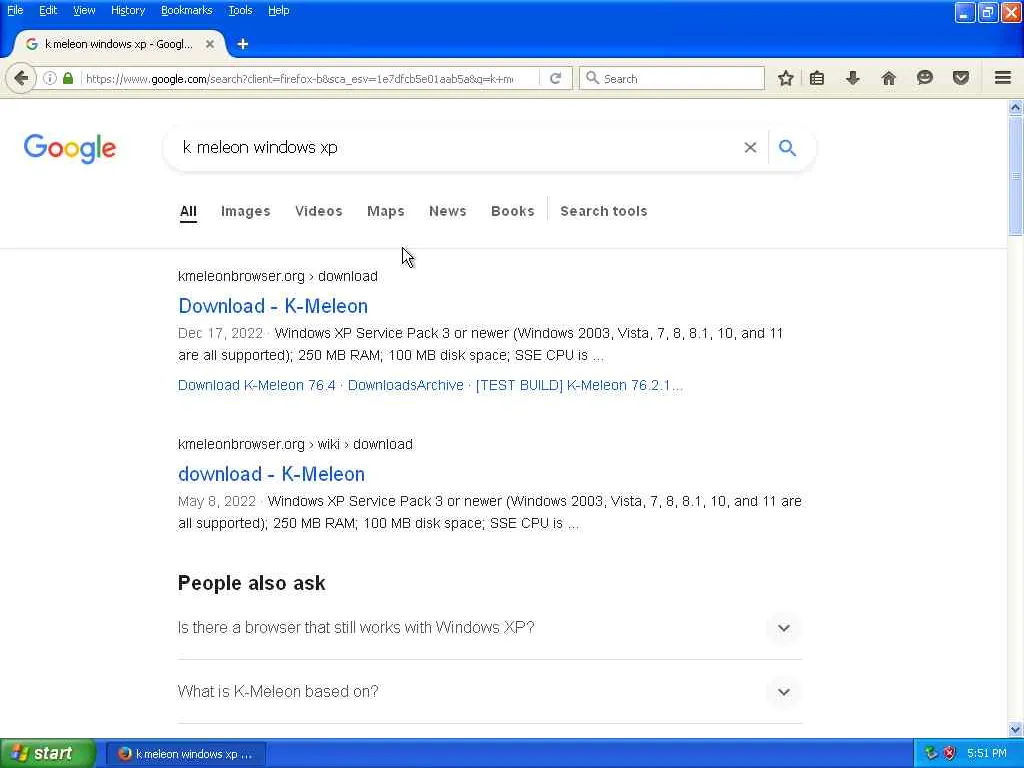Open the Edit menu
The height and width of the screenshot is (768, 1024).
click(x=48, y=10)
